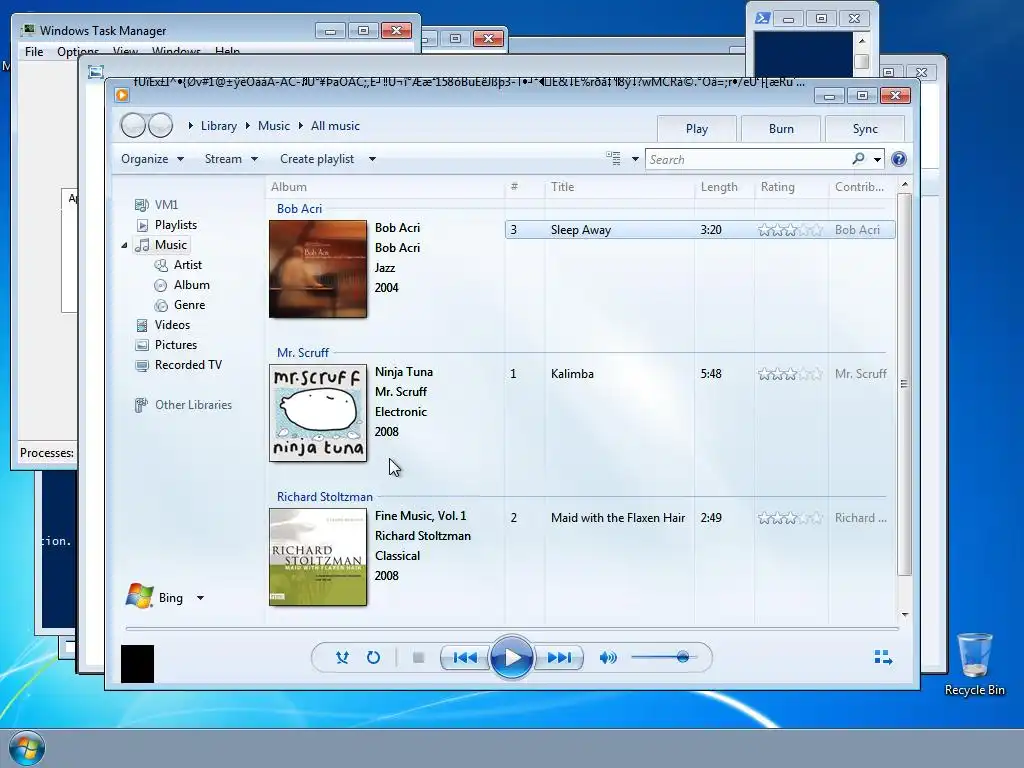The height and width of the screenshot is (768, 1024).
Task: Rate Kalimba using its stars
Action: [790, 374]
